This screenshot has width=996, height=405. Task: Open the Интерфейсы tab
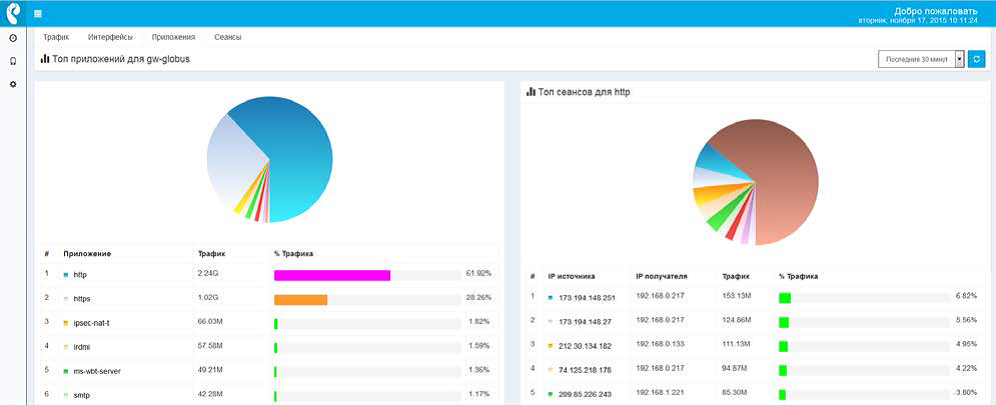(111, 37)
